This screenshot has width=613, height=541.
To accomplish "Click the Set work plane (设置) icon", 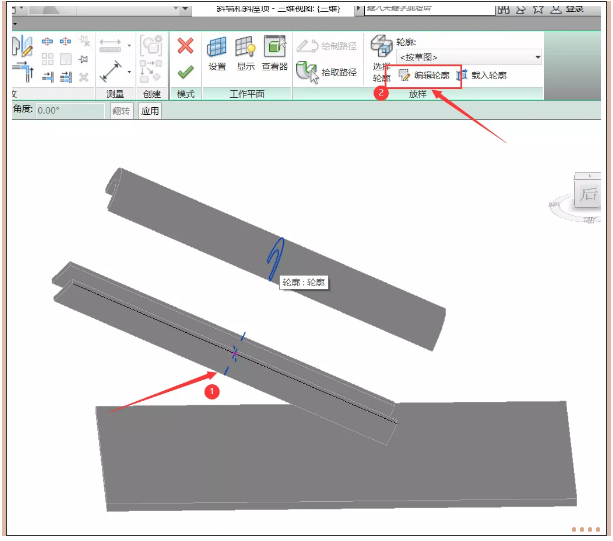I will [x=217, y=53].
